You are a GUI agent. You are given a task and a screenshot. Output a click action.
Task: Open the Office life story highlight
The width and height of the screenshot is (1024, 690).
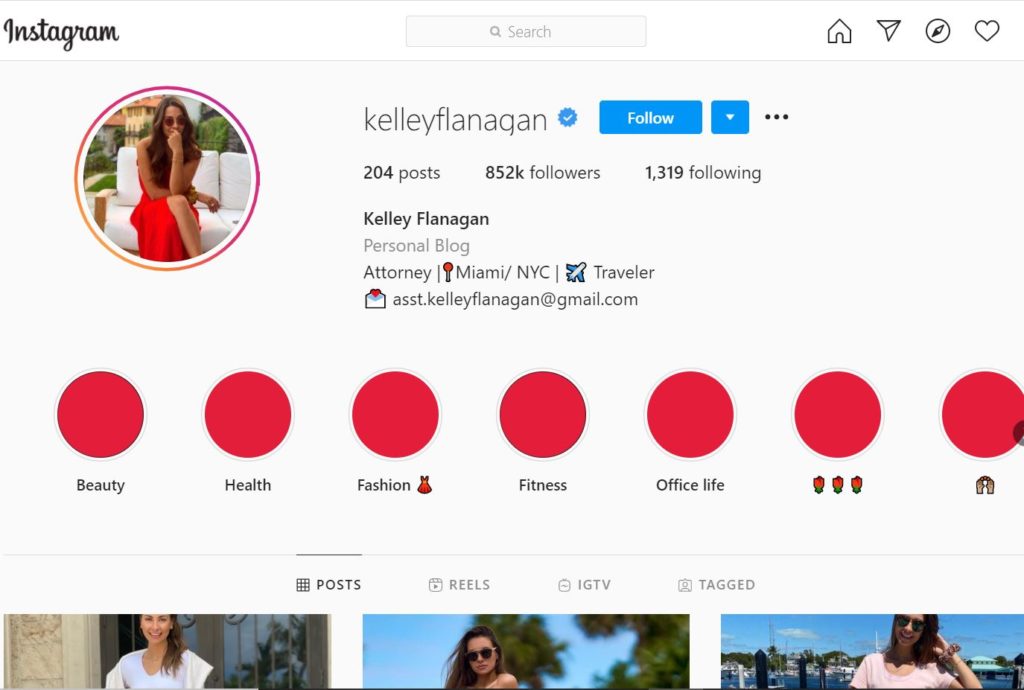coord(690,415)
